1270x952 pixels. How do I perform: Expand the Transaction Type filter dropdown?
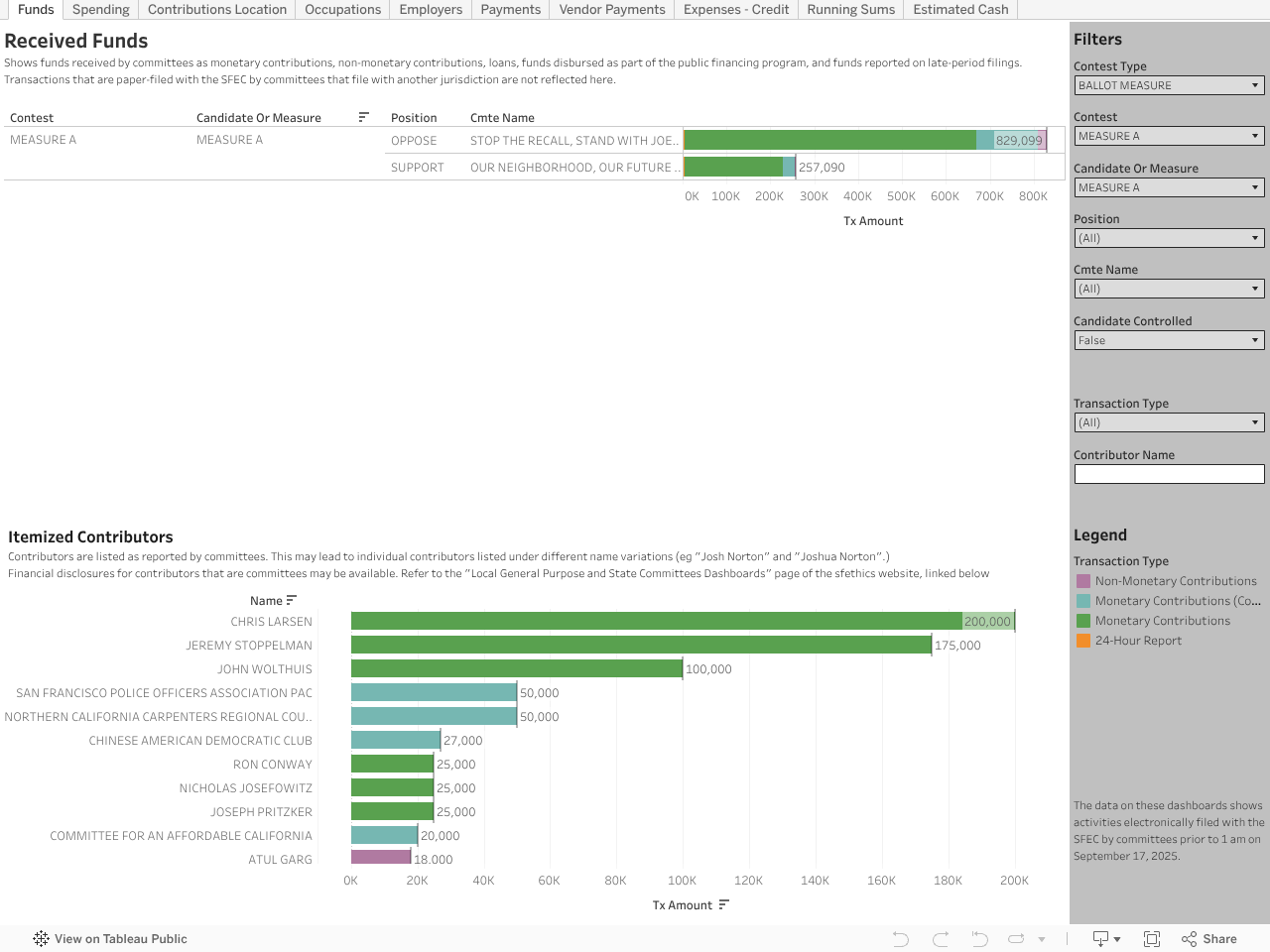[x=1169, y=422]
